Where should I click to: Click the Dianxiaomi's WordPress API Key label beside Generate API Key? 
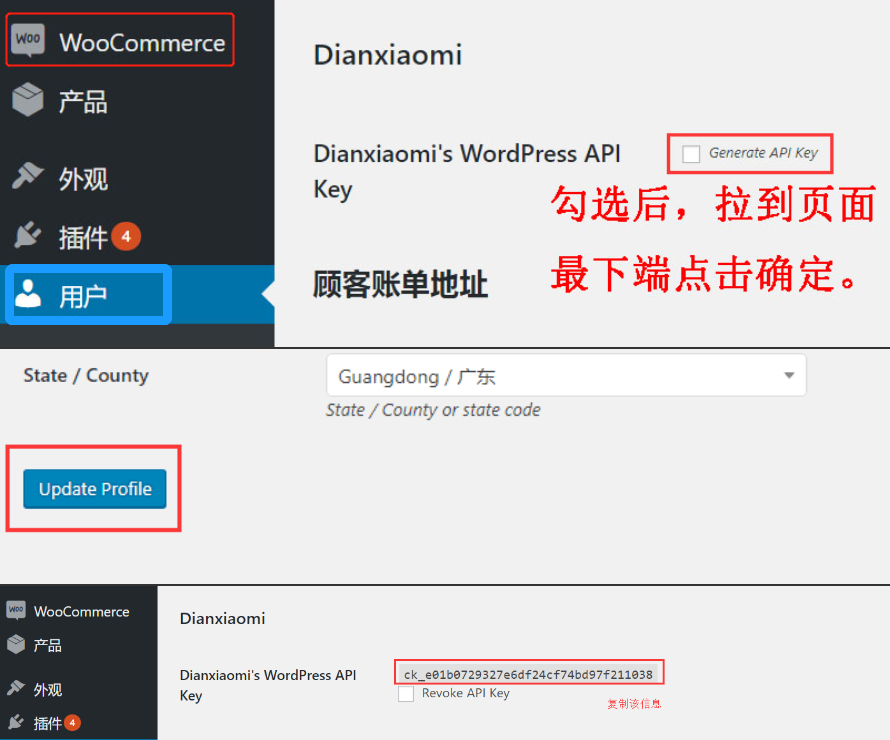click(467, 171)
